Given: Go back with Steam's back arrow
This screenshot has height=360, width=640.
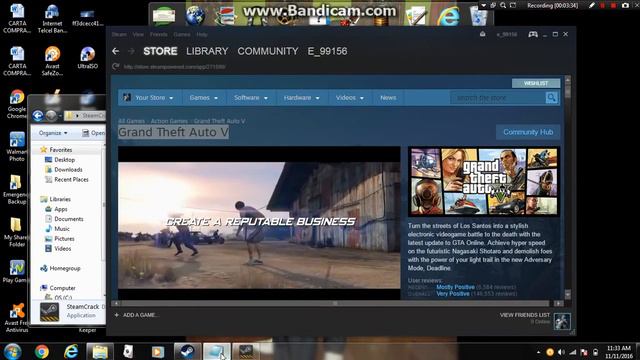Looking at the screenshot, I should click(116, 51).
